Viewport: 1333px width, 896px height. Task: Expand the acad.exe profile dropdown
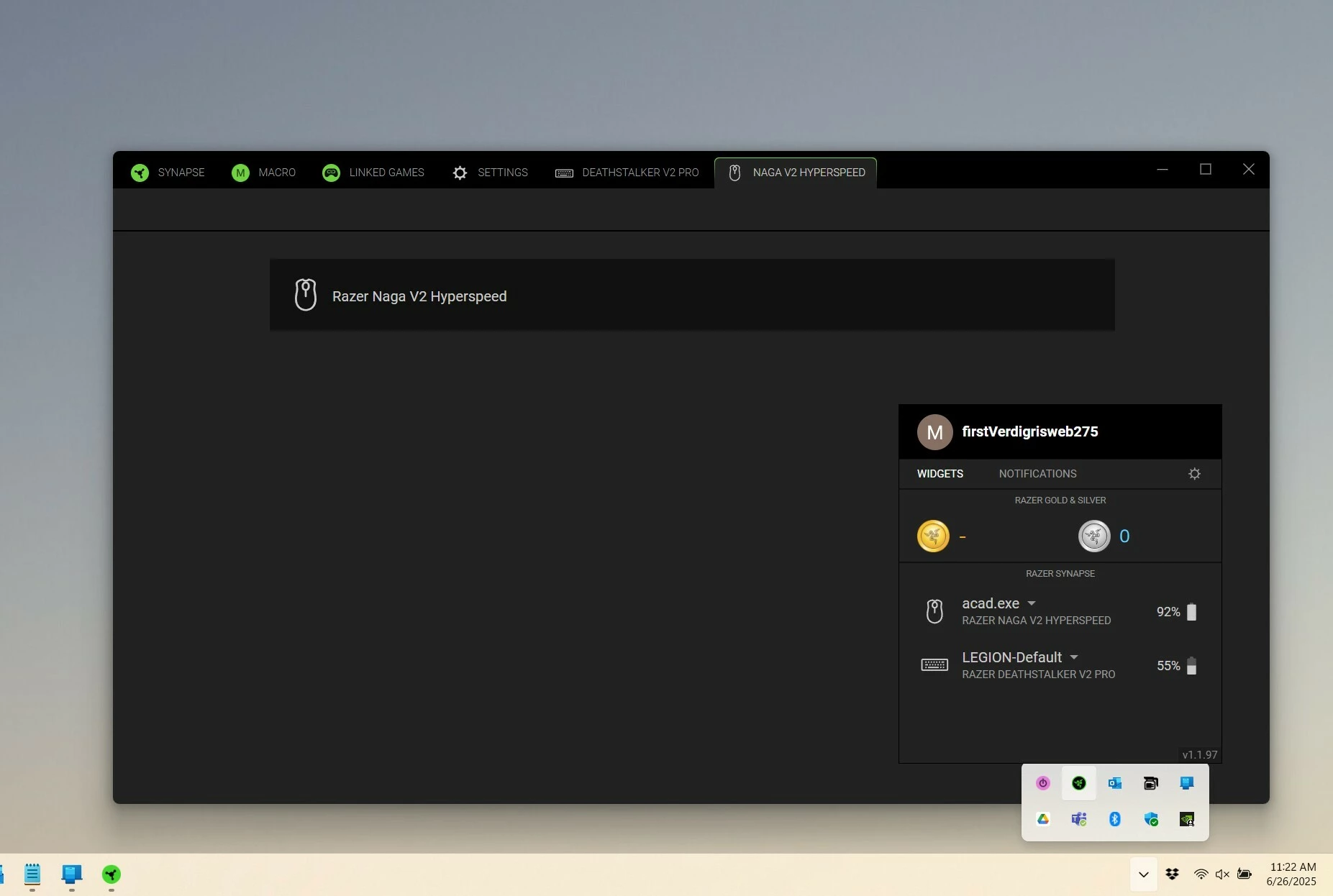click(1032, 603)
